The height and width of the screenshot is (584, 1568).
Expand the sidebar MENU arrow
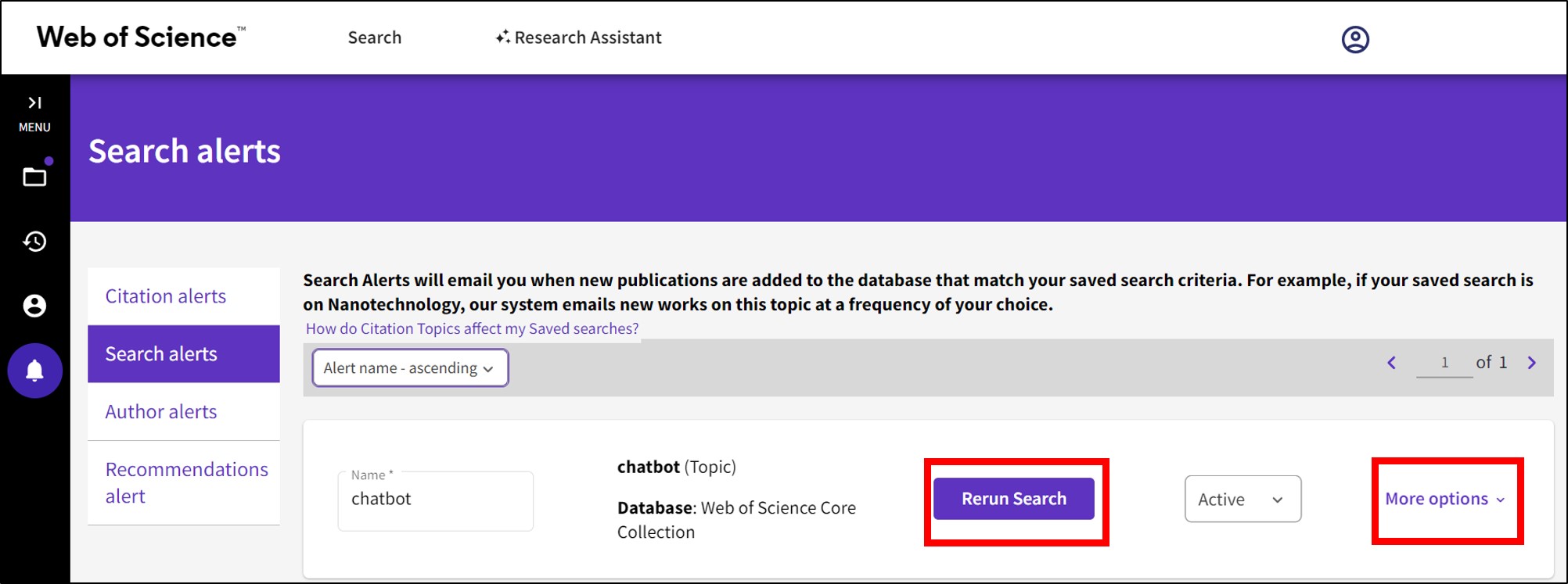(34, 102)
